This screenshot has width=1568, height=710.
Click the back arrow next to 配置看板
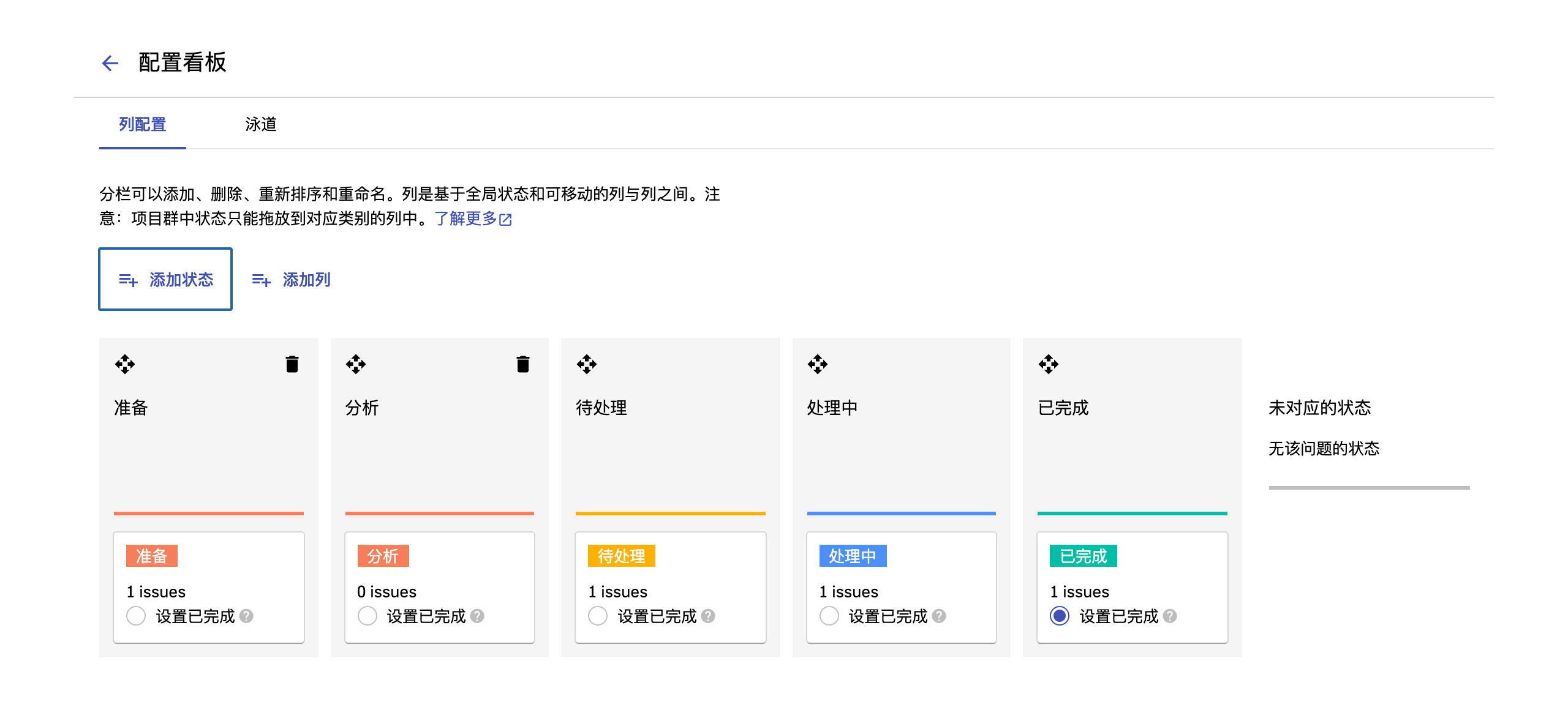110,63
